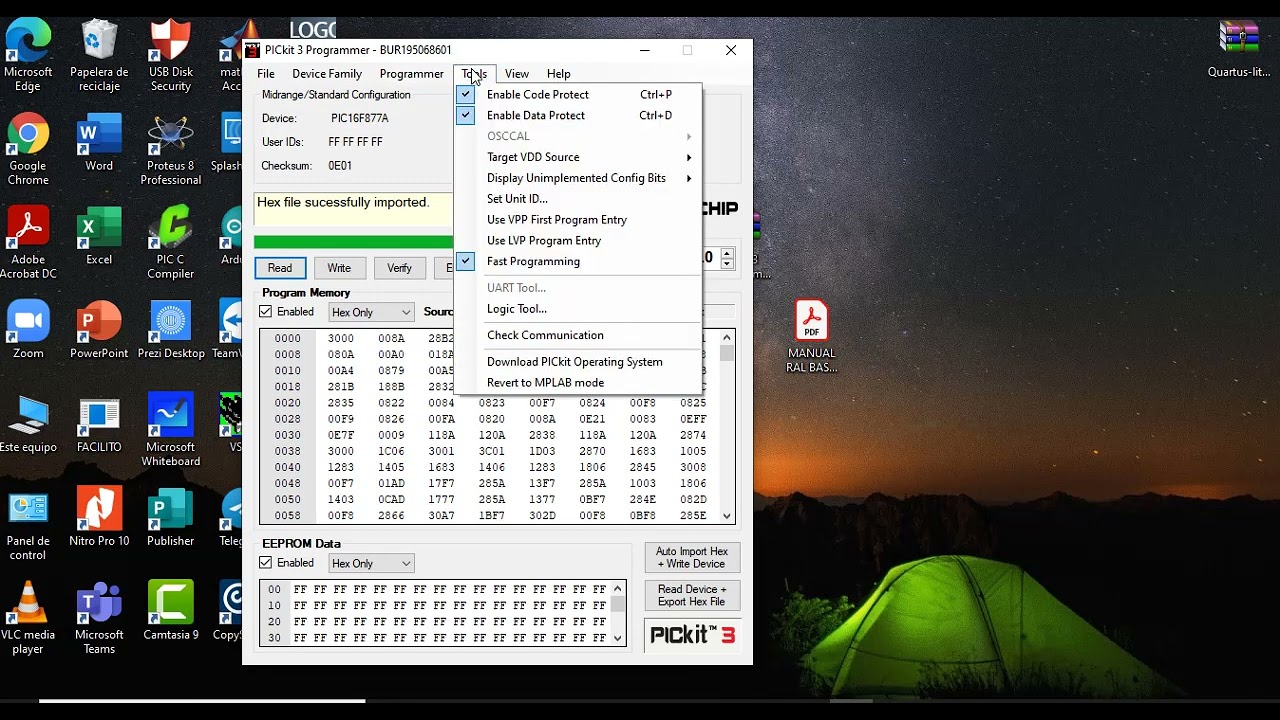The image size is (1280, 720).
Task: Open FACILITO desktop icon
Action: pyautogui.click(x=99, y=425)
